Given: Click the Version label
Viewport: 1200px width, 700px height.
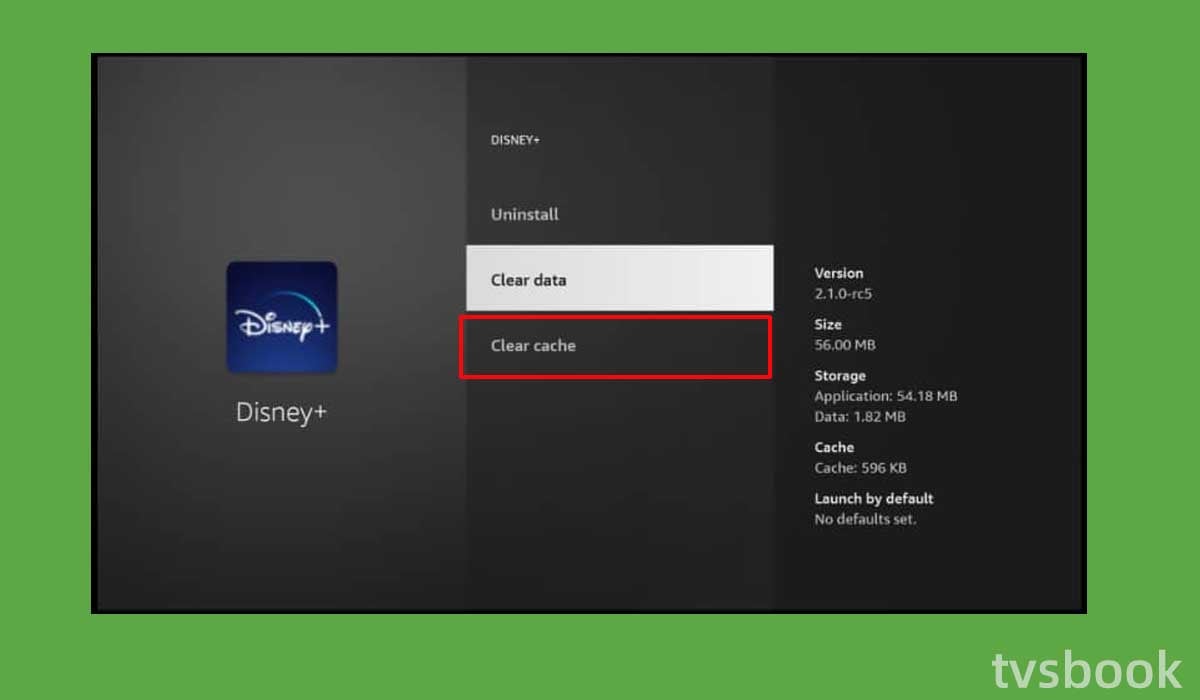Looking at the screenshot, I should pyautogui.click(x=839, y=273).
